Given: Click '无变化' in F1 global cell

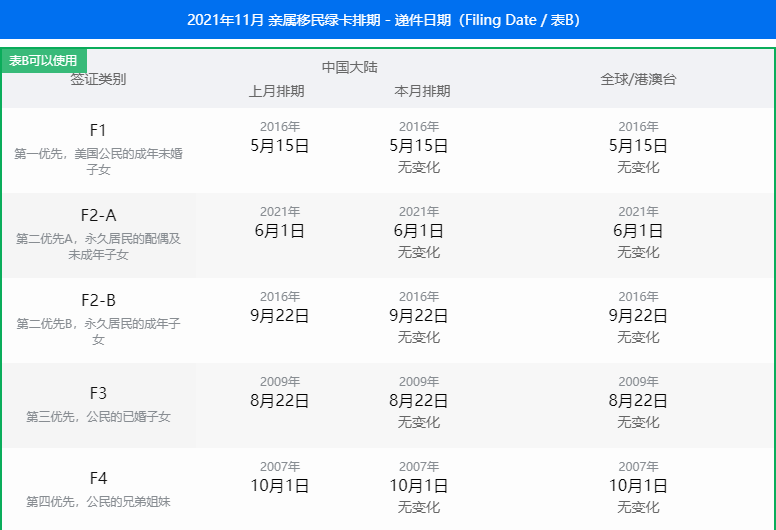Looking at the screenshot, I should 638,167.
